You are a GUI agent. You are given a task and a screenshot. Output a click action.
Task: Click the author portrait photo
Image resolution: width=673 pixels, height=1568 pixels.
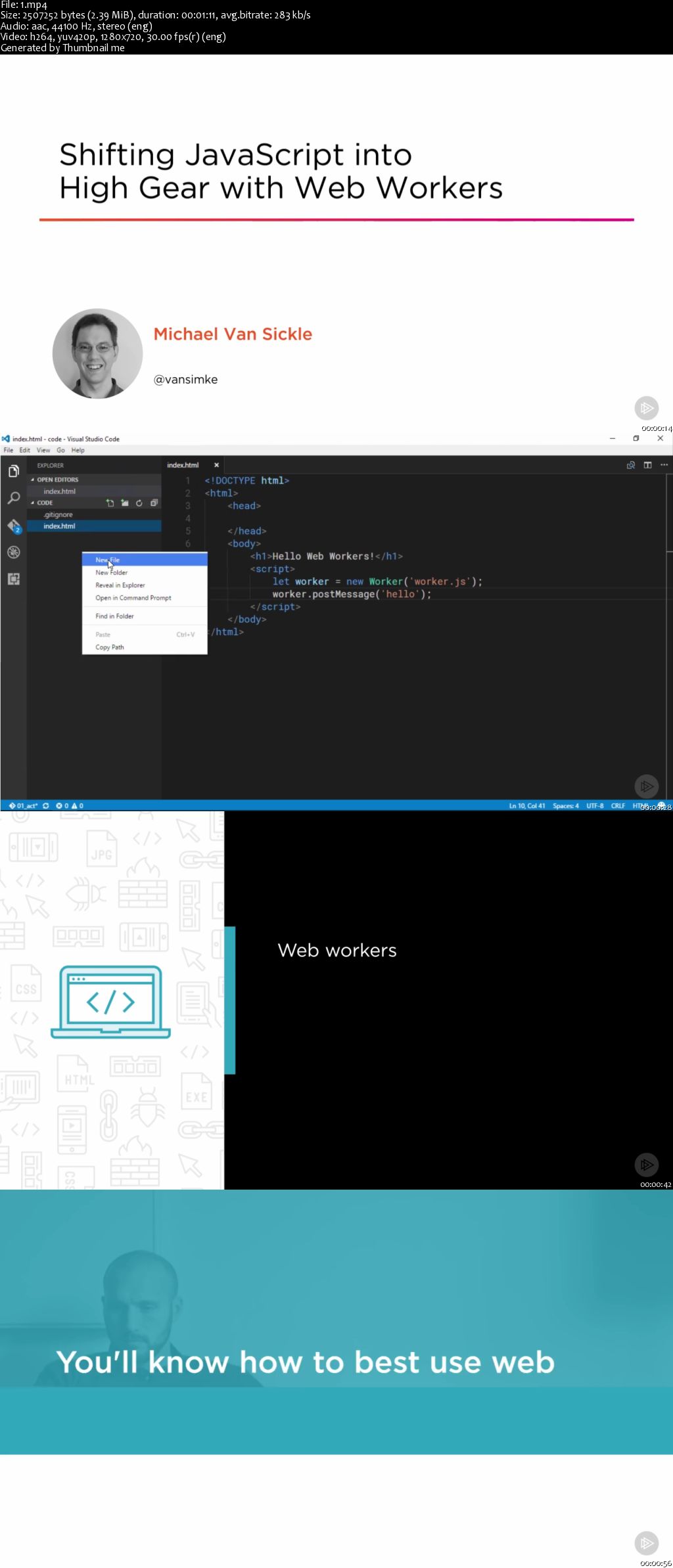97,353
